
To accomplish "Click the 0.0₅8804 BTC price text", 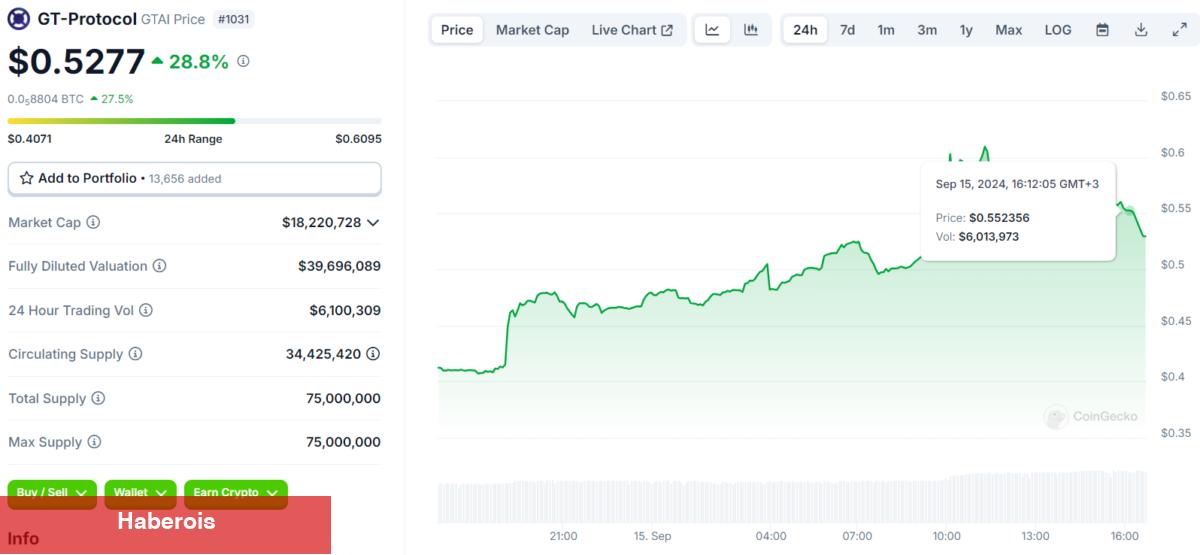I will pos(46,99).
